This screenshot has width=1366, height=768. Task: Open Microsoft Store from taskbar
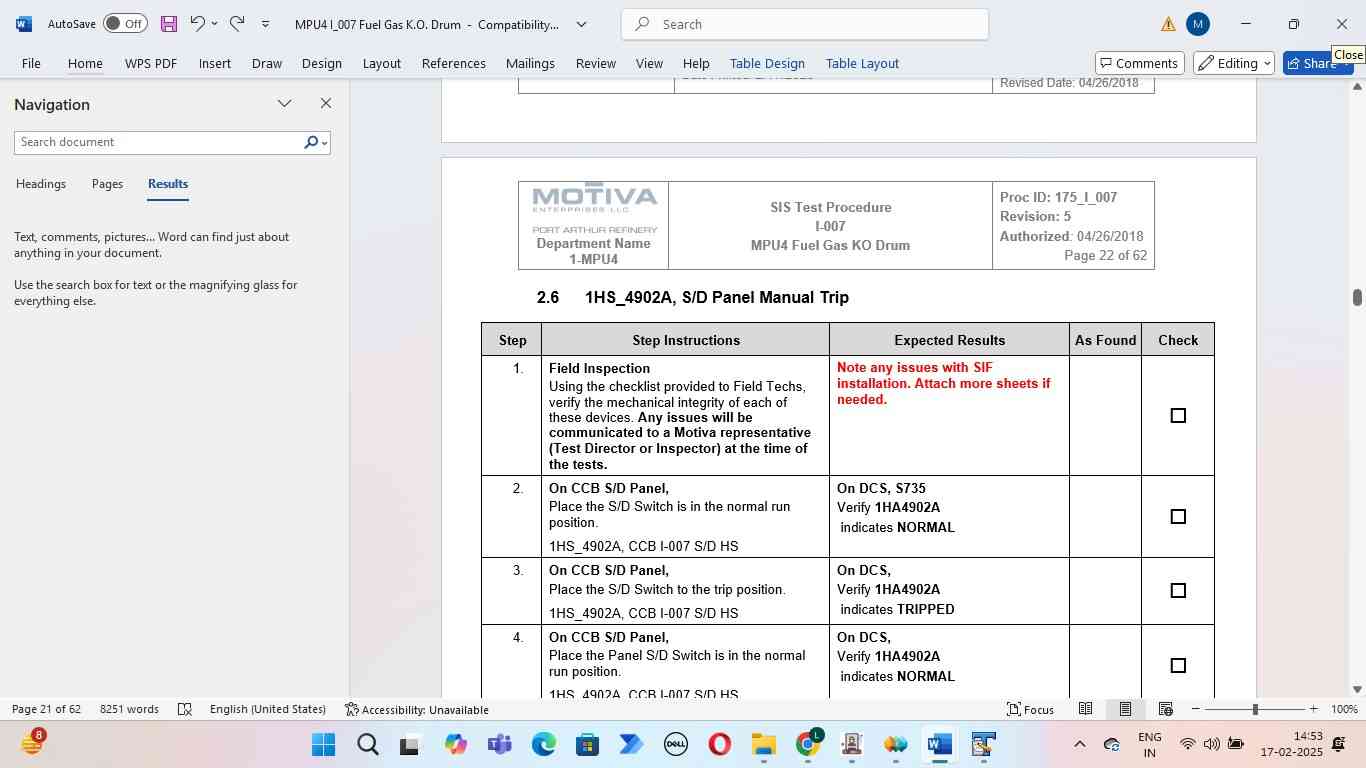[587, 745]
